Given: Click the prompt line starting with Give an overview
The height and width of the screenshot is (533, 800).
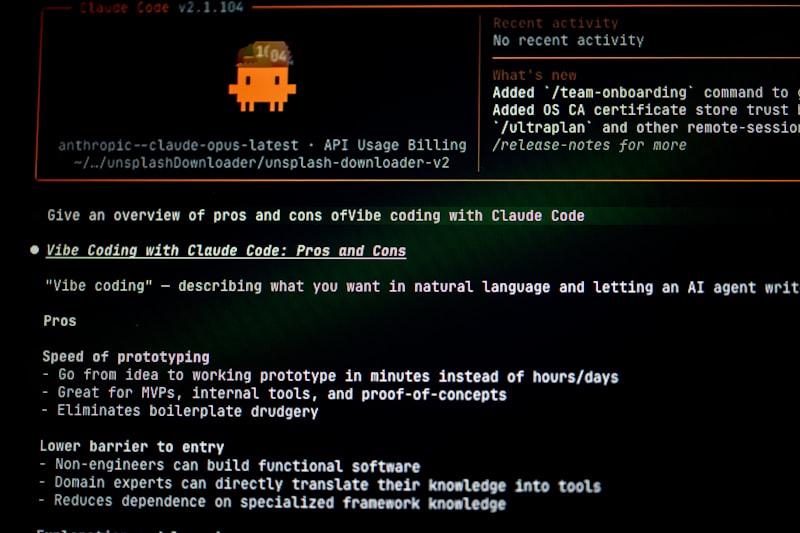Looking at the screenshot, I should pos(315,215).
